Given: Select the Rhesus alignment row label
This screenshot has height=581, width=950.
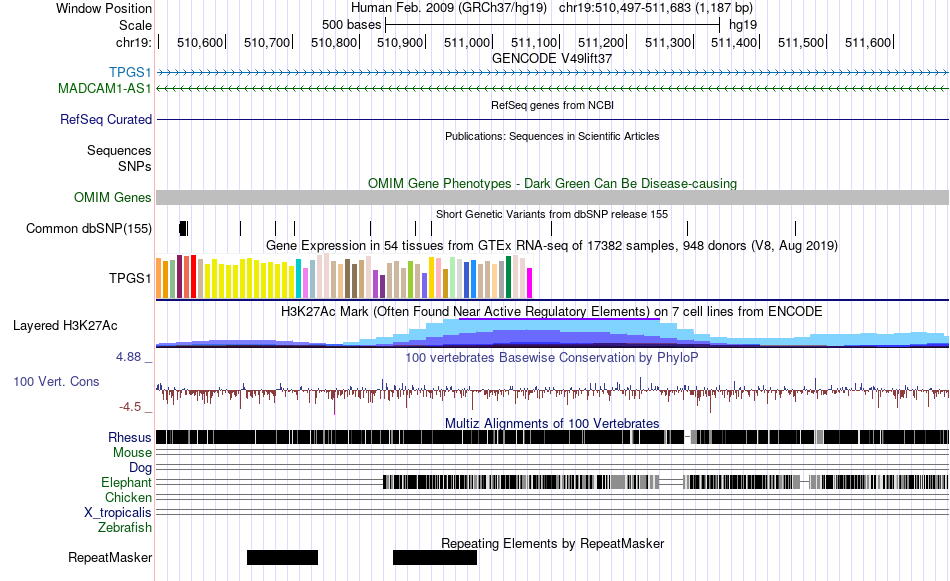Looking at the screenshot, I should click(x=129, y=437).
